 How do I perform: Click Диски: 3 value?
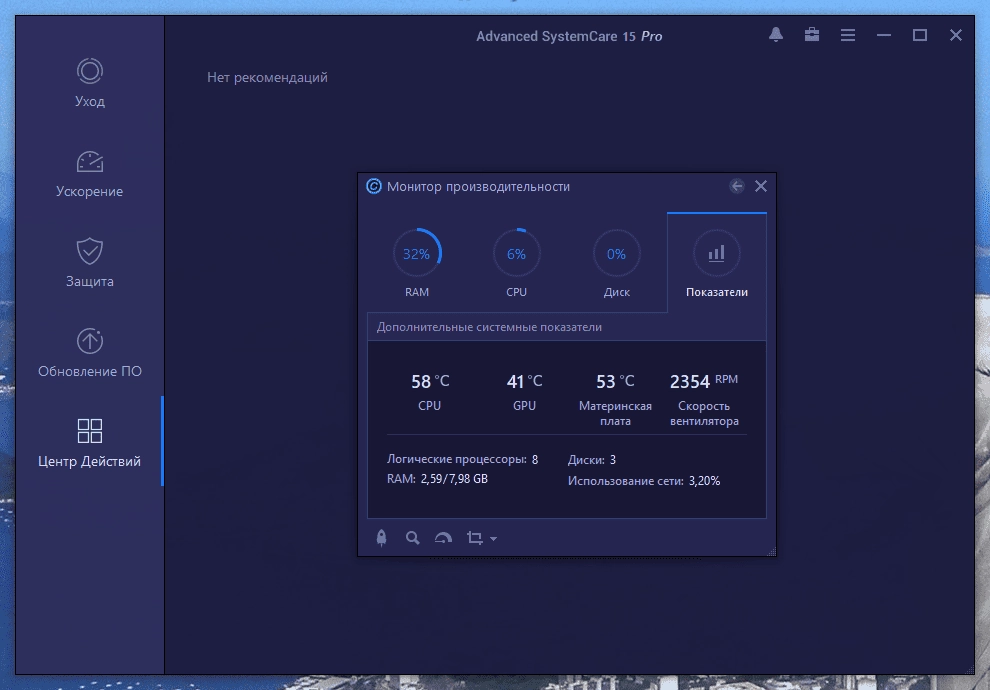coord(592,460)
